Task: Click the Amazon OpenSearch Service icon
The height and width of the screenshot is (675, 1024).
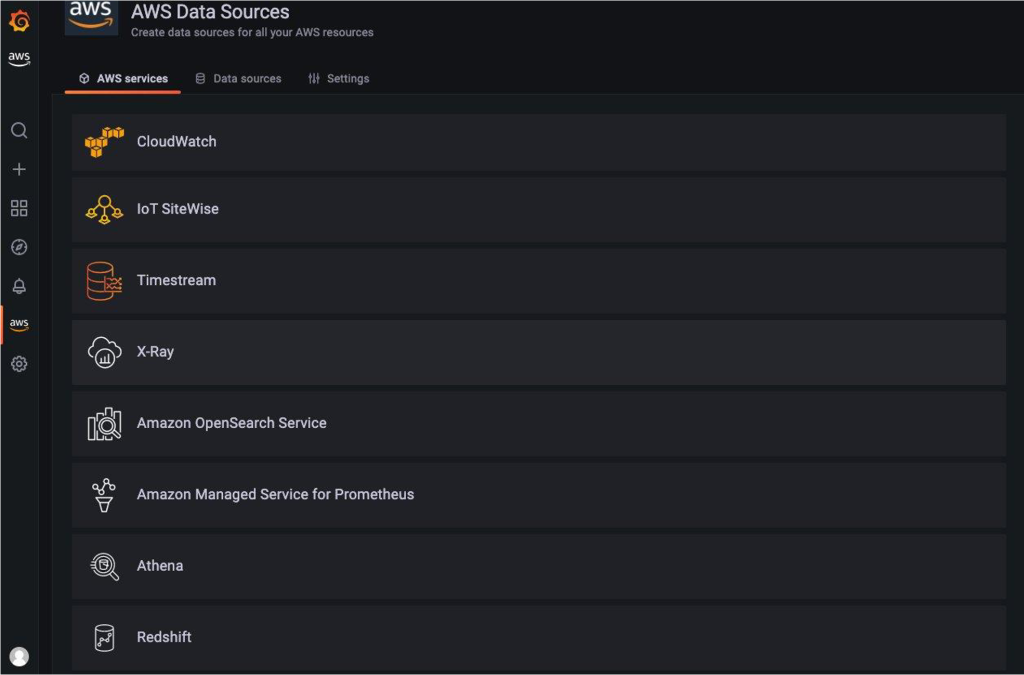Action: [x=104, y=424]
